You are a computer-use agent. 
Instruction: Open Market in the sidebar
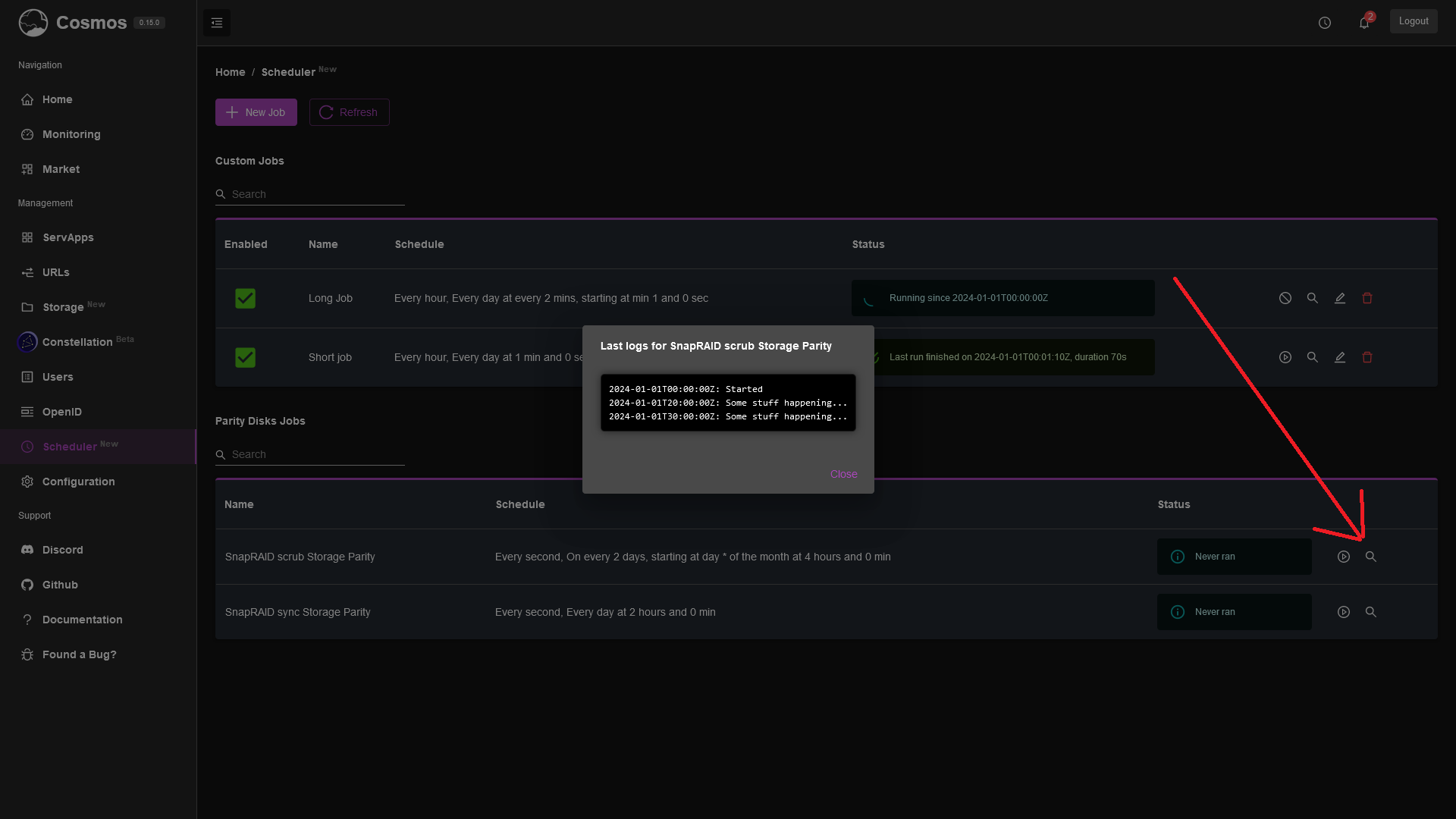(99, 169)
